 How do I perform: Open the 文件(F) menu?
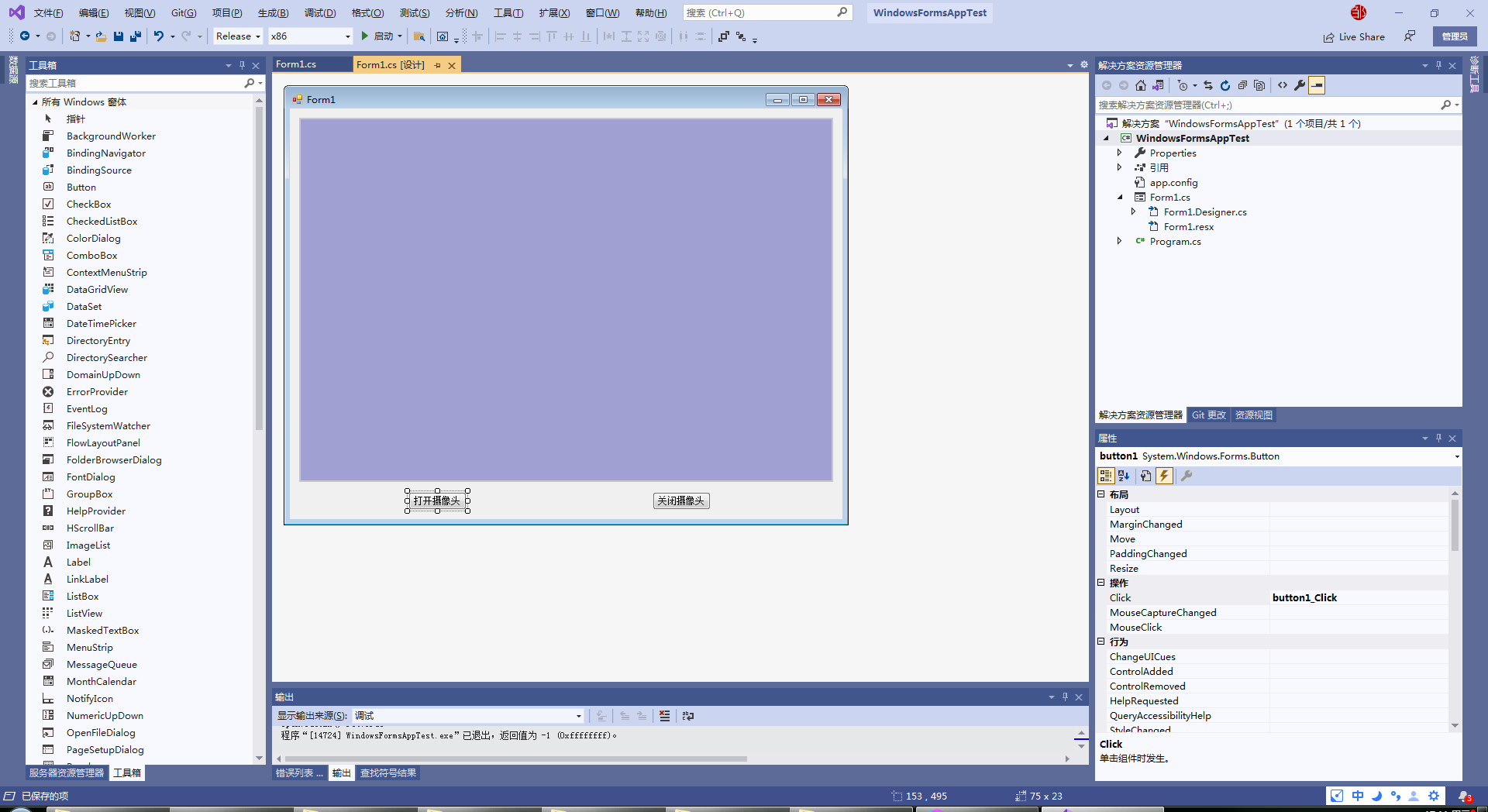(48, 13)
